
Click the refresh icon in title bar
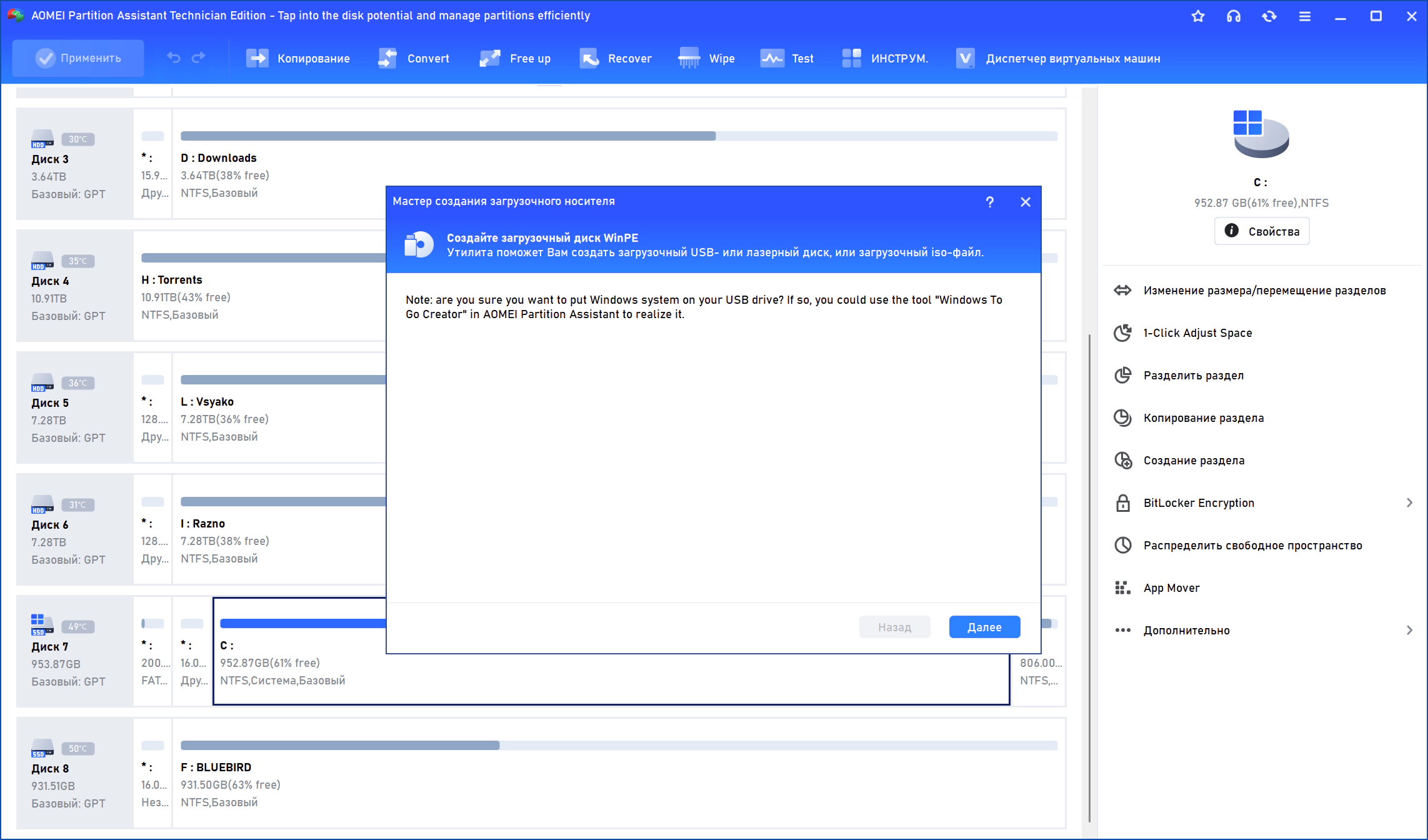click(x=1269, y=16)
